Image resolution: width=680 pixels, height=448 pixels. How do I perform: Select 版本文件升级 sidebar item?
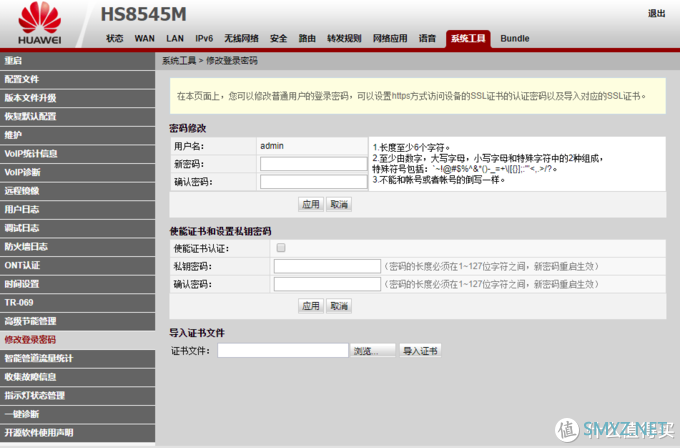click(77, 98)
